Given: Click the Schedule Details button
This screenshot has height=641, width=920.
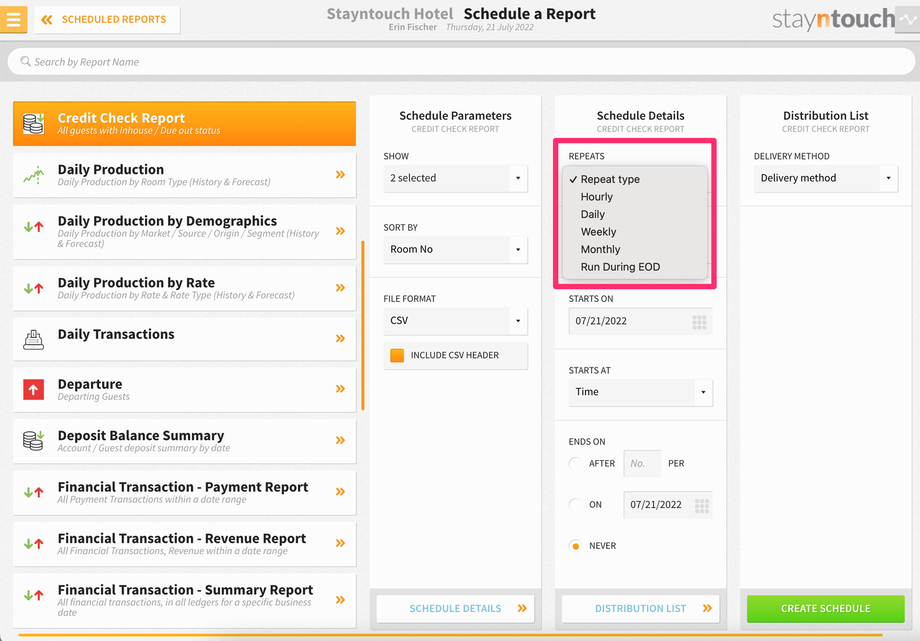Looking at the screenshot, I should 455,609.
